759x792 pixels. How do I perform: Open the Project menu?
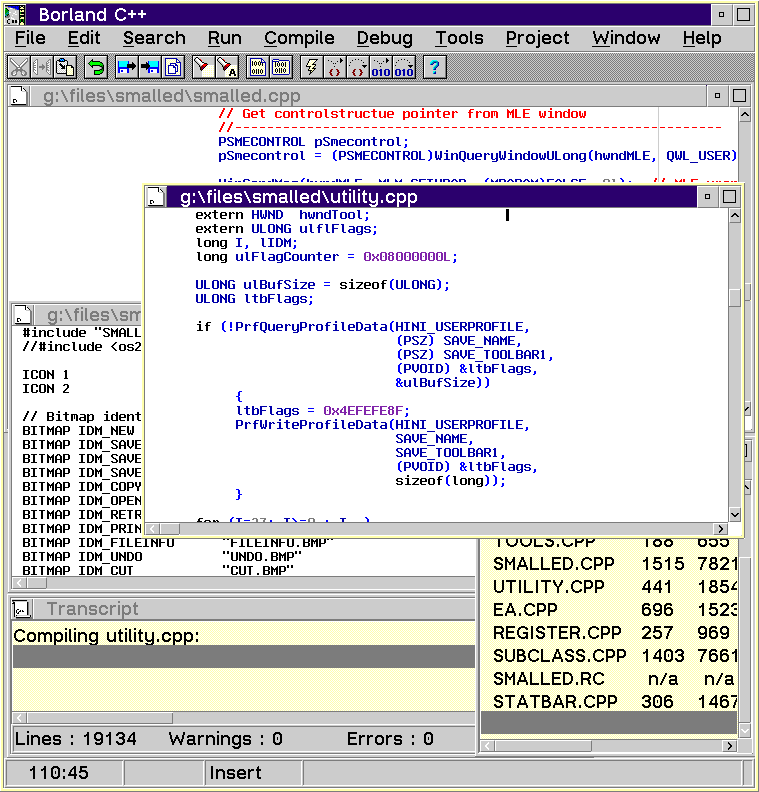click(x=537, y=38)
